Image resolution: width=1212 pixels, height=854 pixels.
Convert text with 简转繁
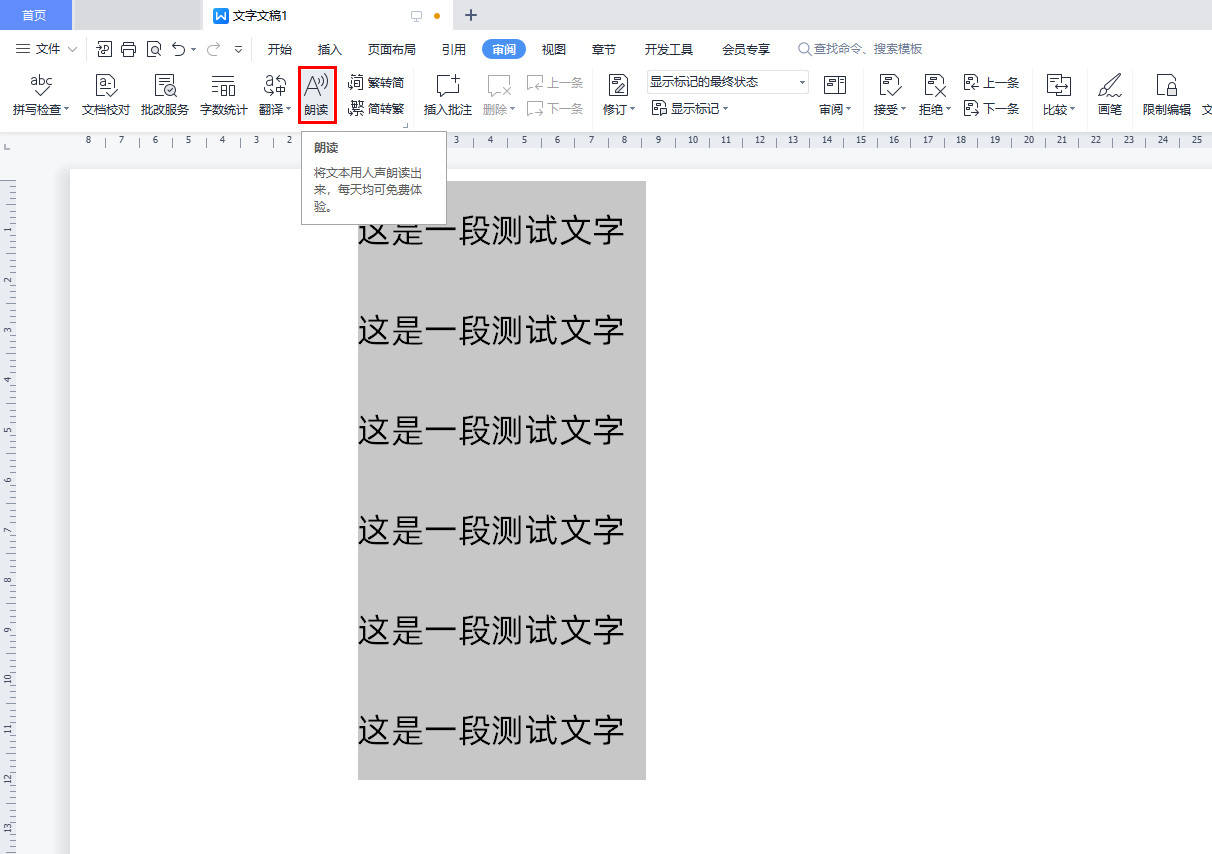click(376, 108)
